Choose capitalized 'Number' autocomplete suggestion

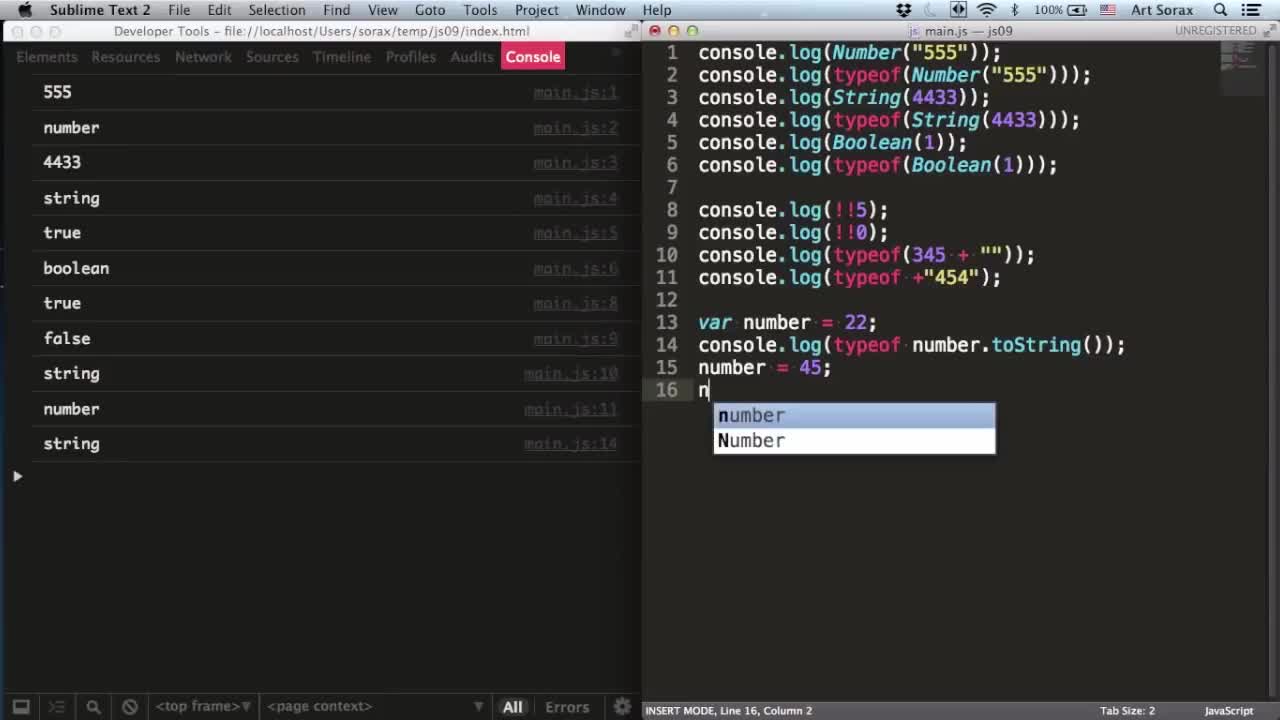tap(854, 441)
